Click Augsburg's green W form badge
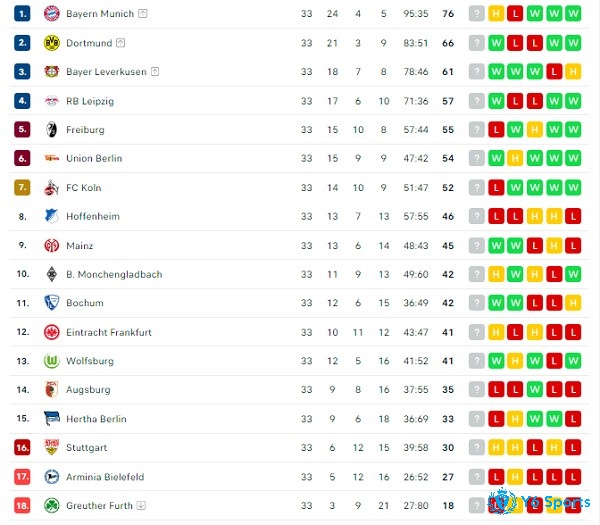600x525 pixels. tap(535, 390)
